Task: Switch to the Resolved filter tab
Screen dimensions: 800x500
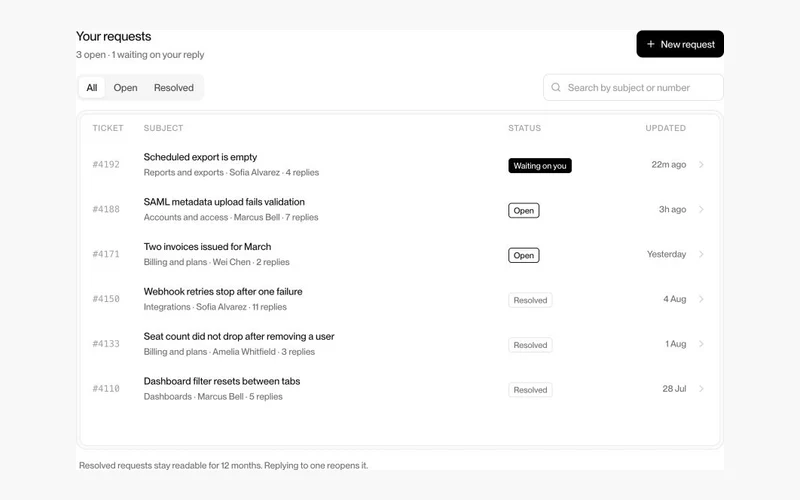Action: [x=174, y=87]
